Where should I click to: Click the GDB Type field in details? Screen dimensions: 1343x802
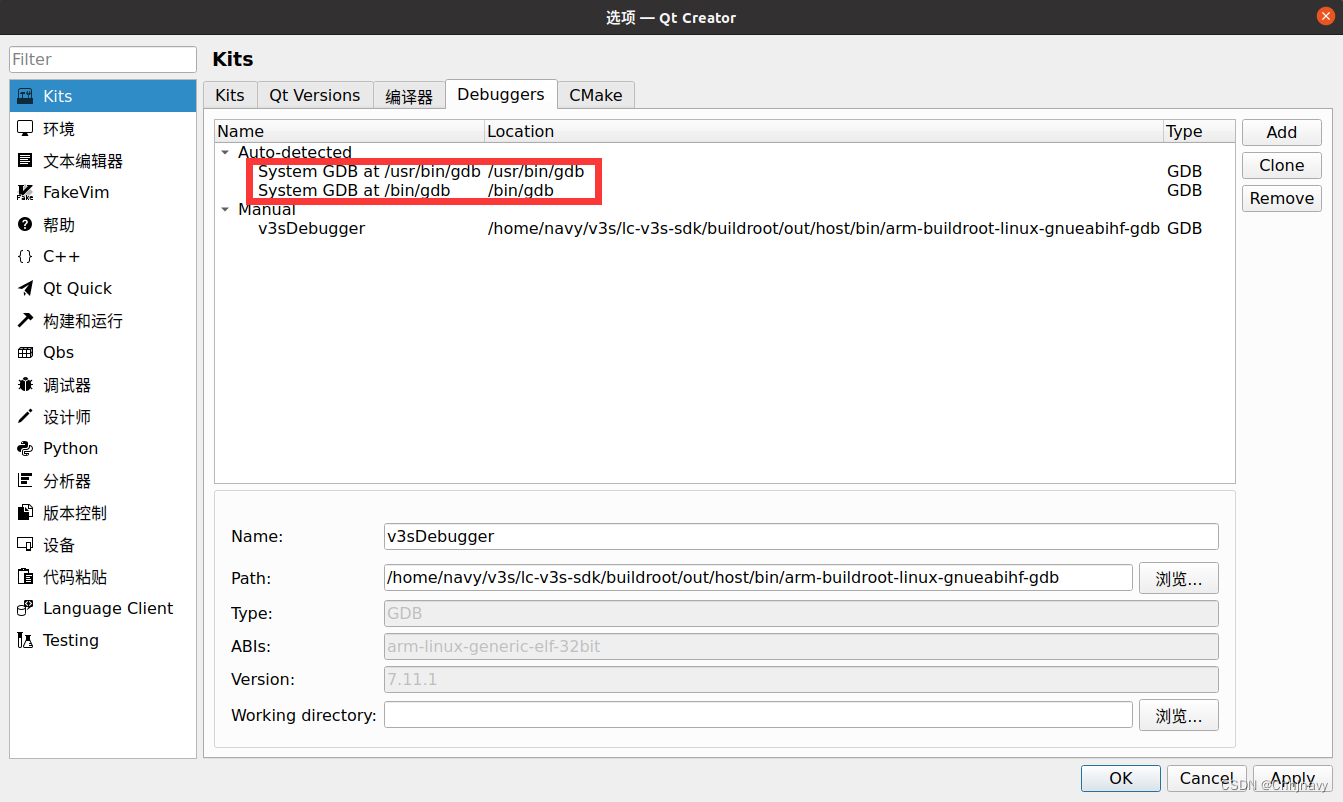pyautogui.click(x=801, y=613)
